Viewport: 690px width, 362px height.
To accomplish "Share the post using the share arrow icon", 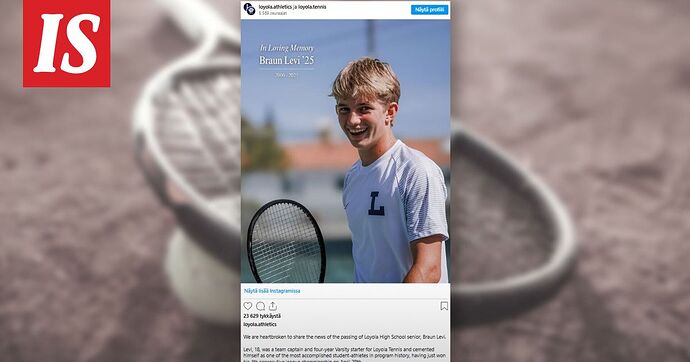I will pos(273,306).
